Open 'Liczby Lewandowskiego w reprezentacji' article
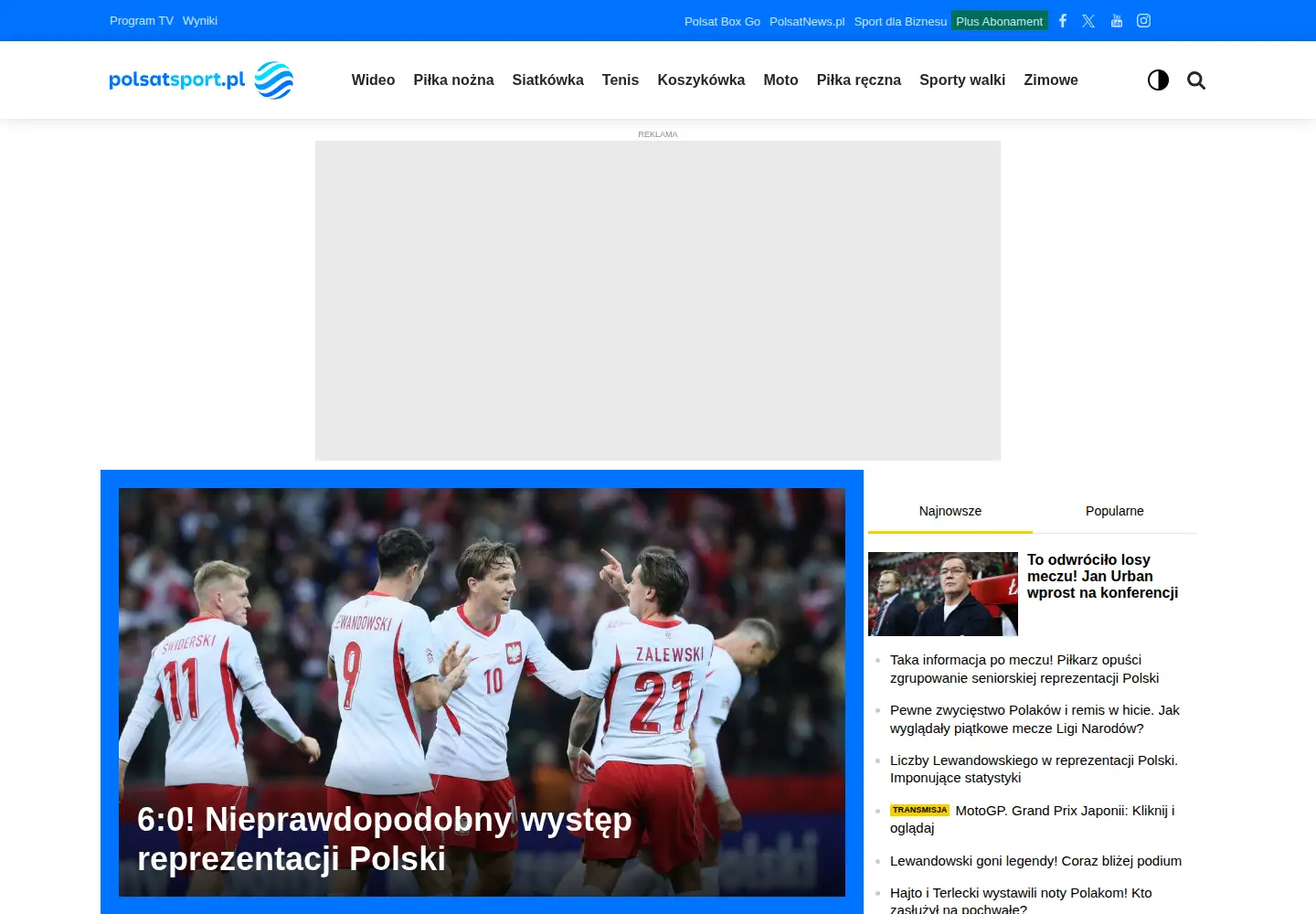1316x914 pixels. click(x=1034, y=769)
